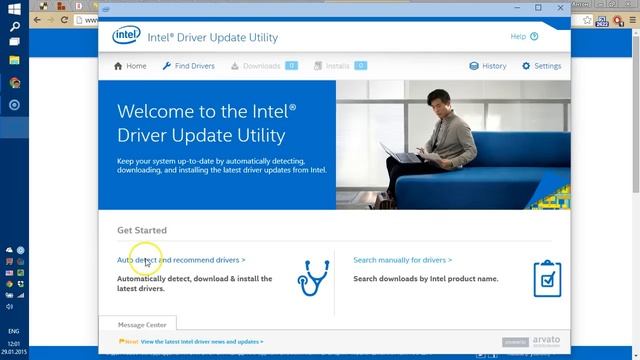Open File Explorer from the taskbar
Screen dimensions: 640x360
pyautogui.click(x=14, y=60)
